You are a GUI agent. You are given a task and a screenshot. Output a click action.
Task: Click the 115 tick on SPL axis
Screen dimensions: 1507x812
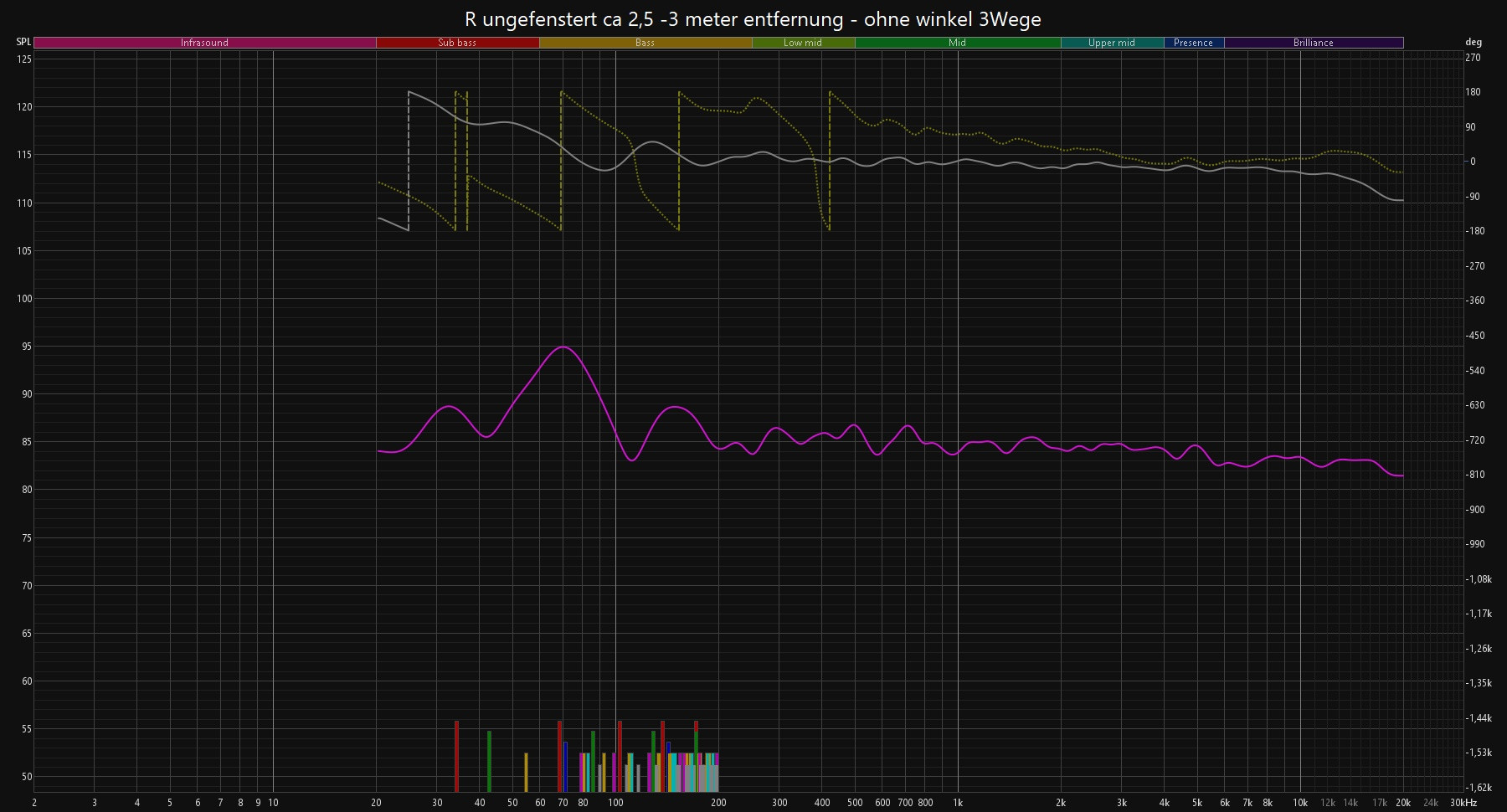tap(24, 155)
